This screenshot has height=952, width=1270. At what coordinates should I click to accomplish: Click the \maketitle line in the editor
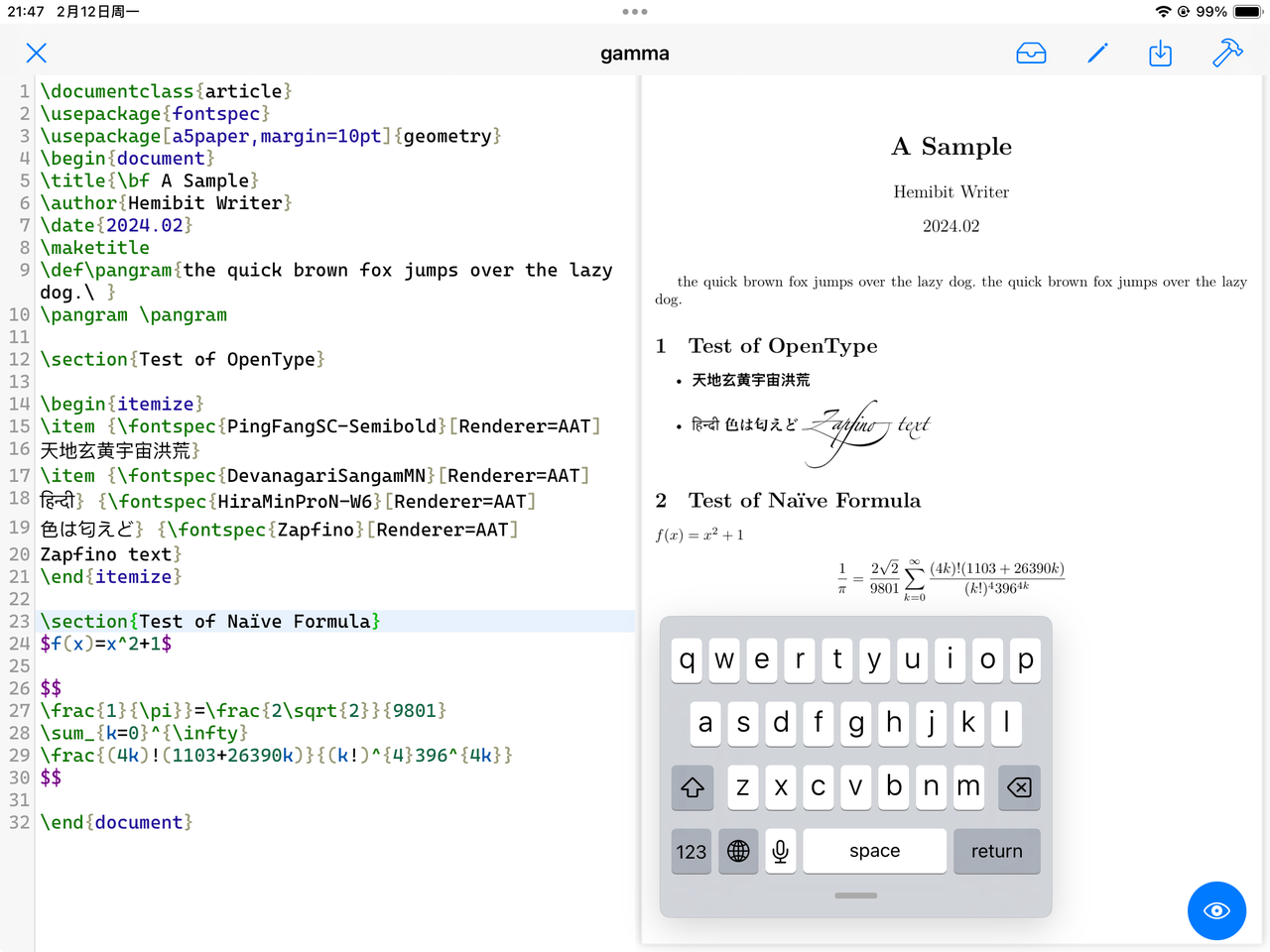tap(95, 248)
